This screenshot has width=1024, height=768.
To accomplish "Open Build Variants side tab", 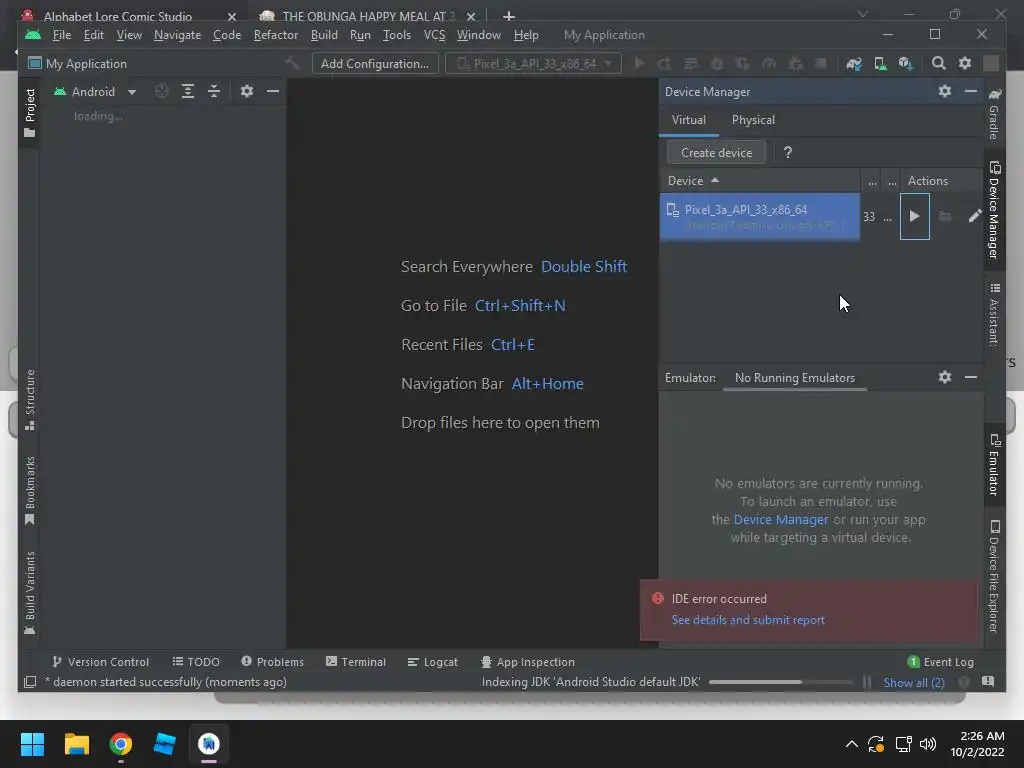I will click(x=29, y=593).
